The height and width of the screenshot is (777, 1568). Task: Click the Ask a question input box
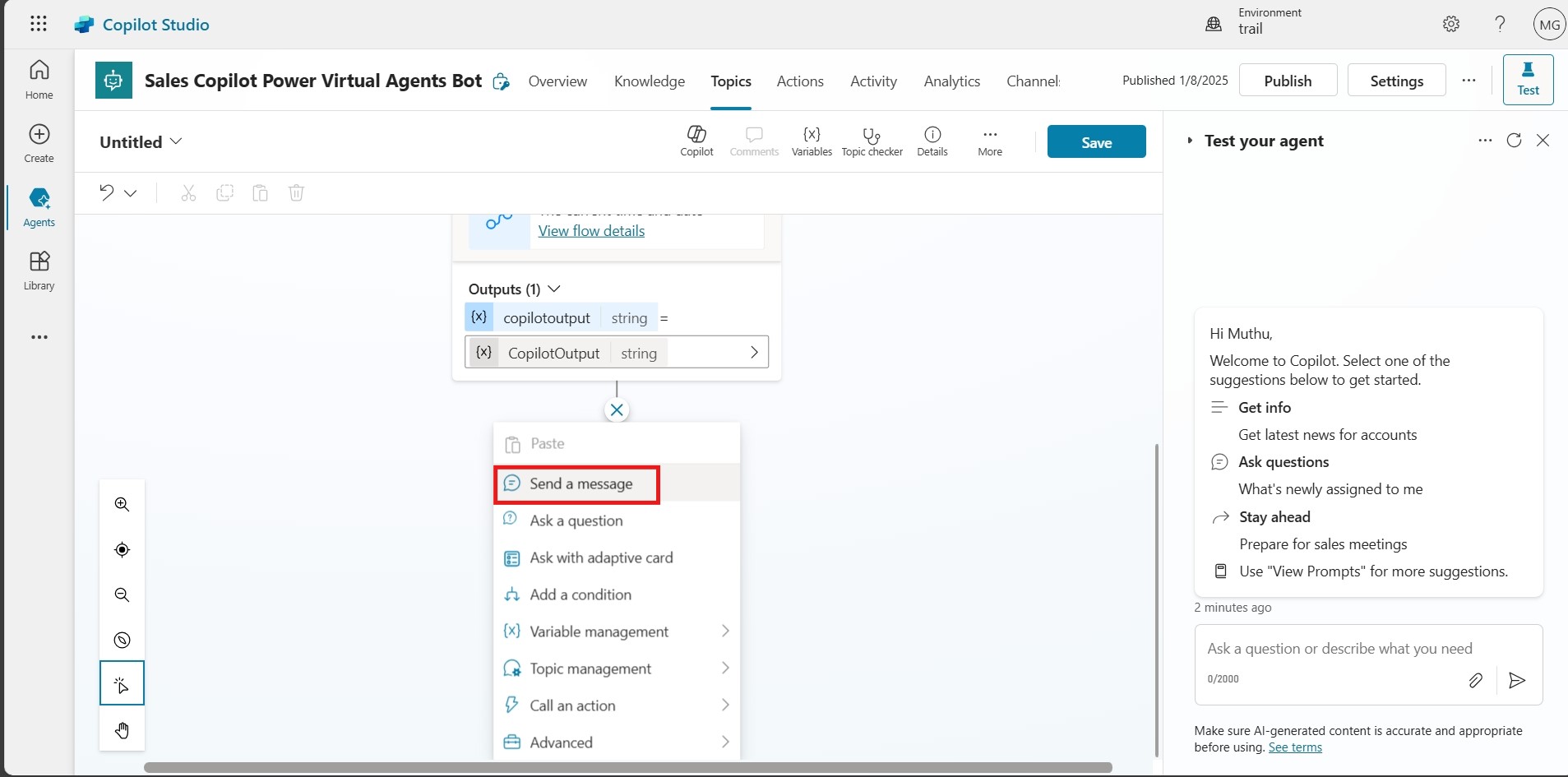tap(1339, 649)
